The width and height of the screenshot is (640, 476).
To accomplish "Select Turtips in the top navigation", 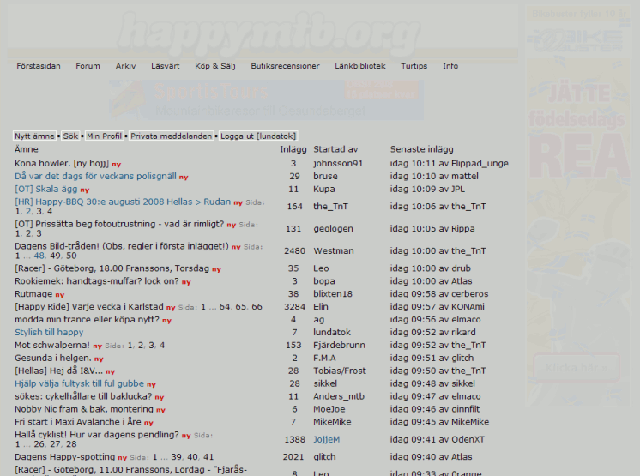I will click(x=414, y=66).
